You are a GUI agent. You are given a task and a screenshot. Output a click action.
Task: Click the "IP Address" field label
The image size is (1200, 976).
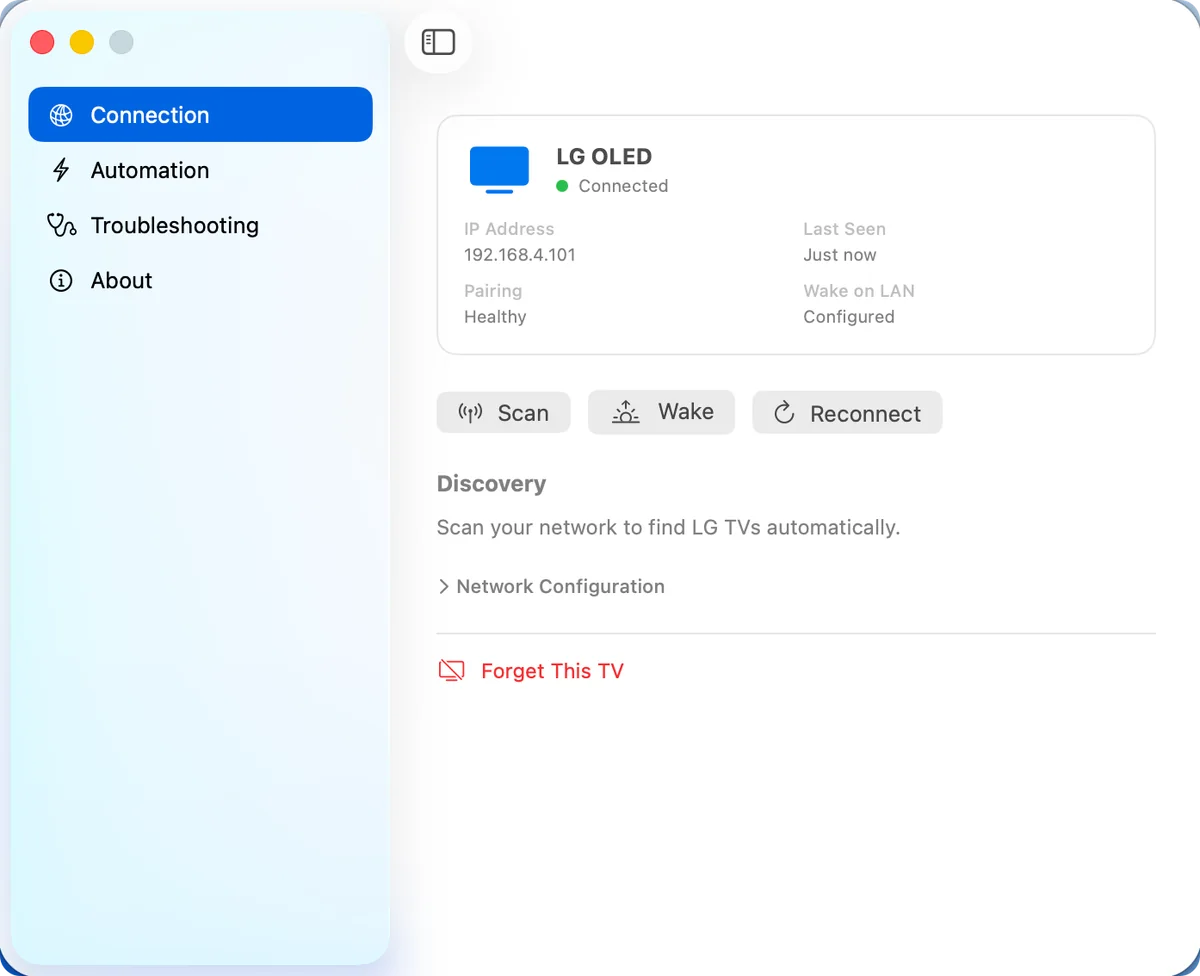[509, 229]
